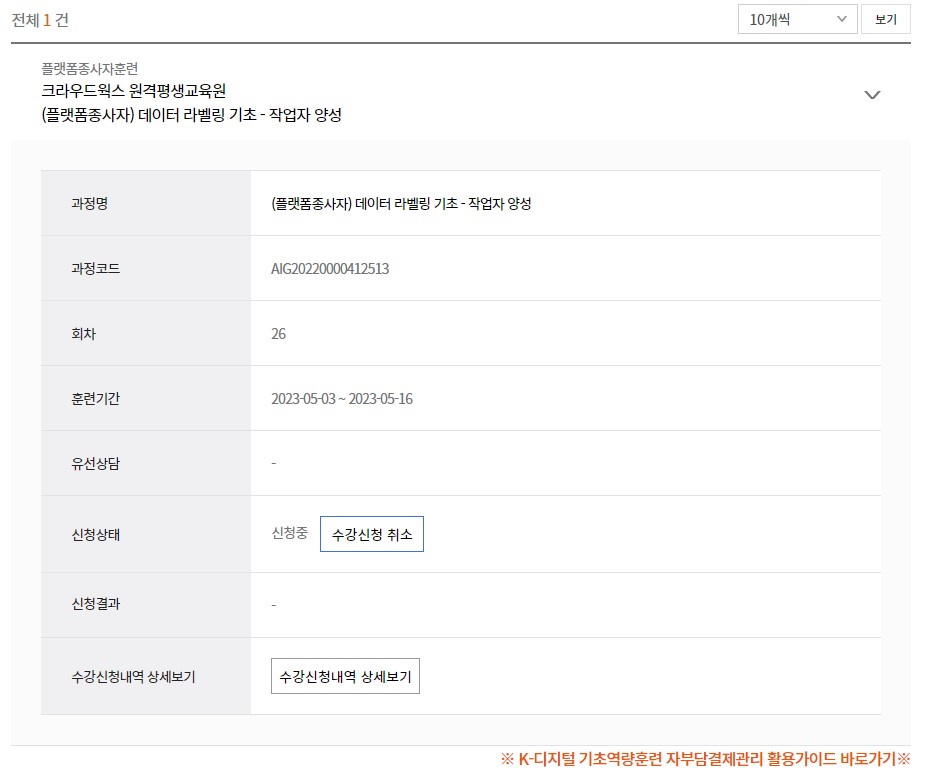
Task: Click the 유선상담 row label
Action: [95, 463]
